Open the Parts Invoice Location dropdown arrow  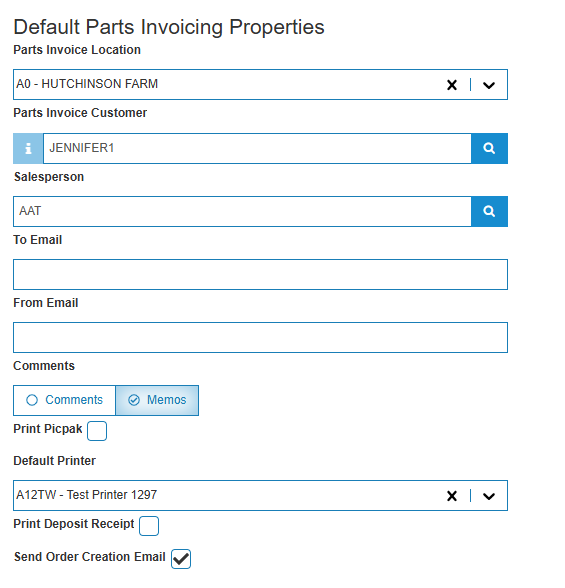[x=489, y=85]
